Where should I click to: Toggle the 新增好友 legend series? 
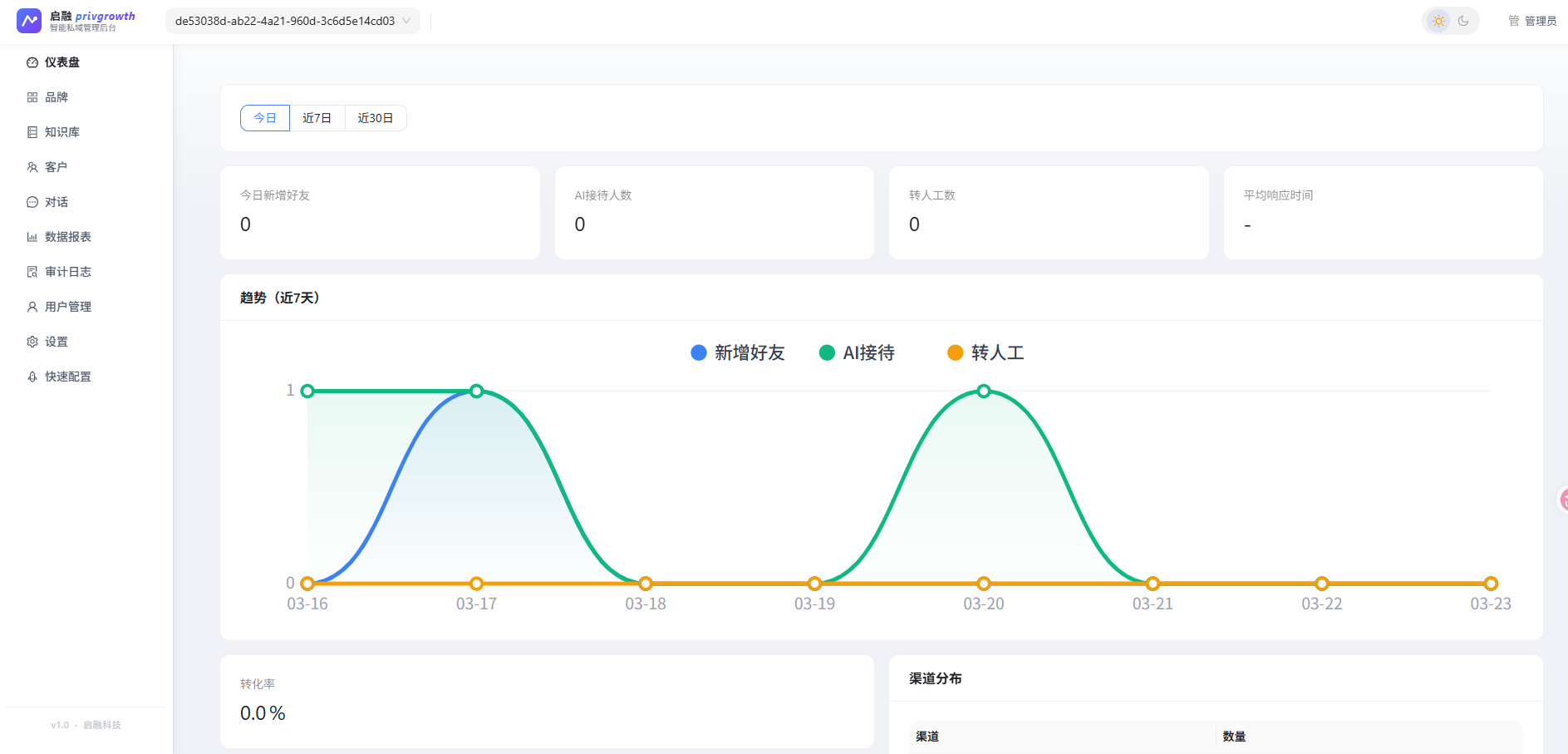[x=738, y=352]
